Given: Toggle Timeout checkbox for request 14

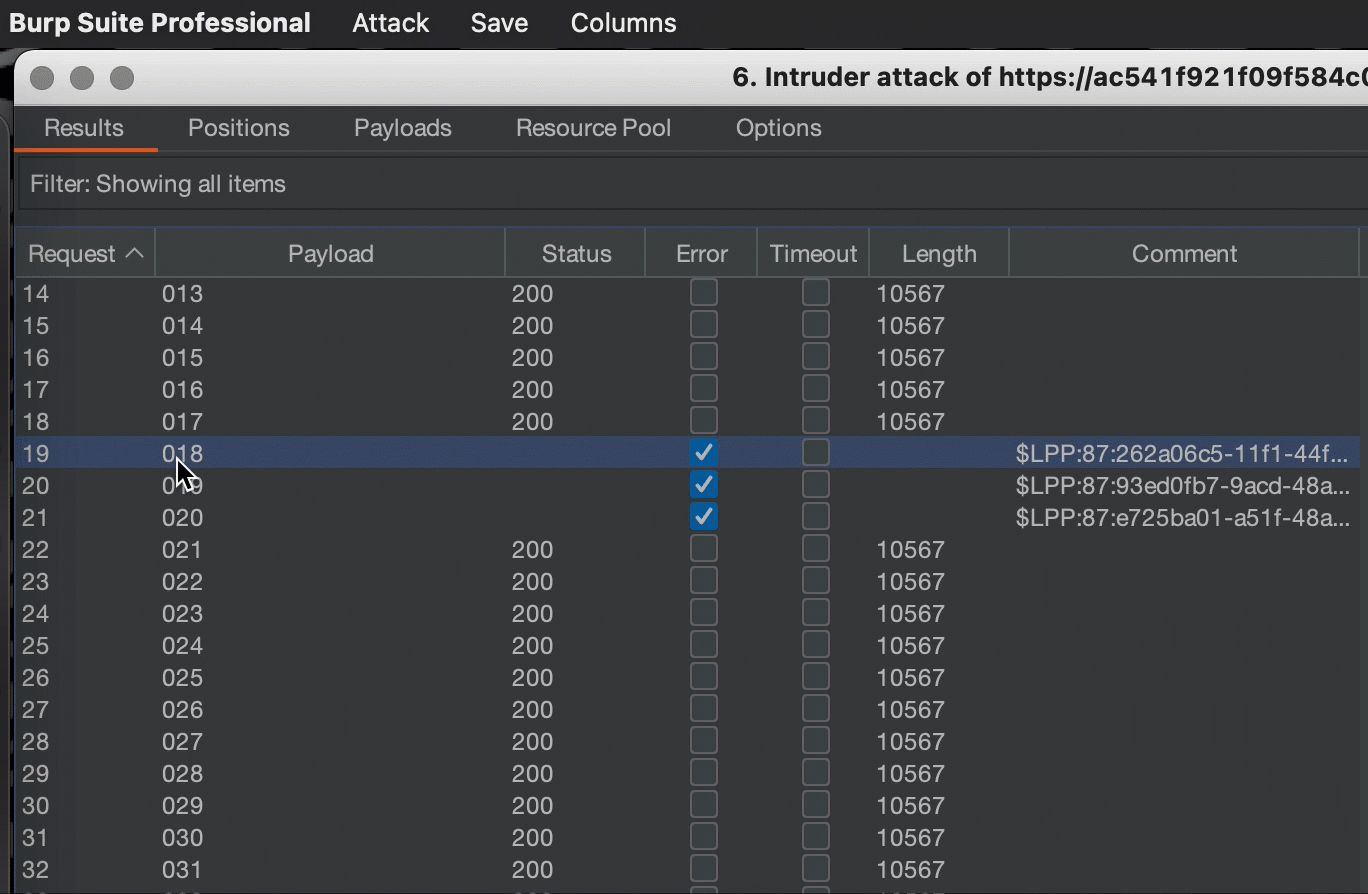Looking at the screenshot, I should coord(816,293).
